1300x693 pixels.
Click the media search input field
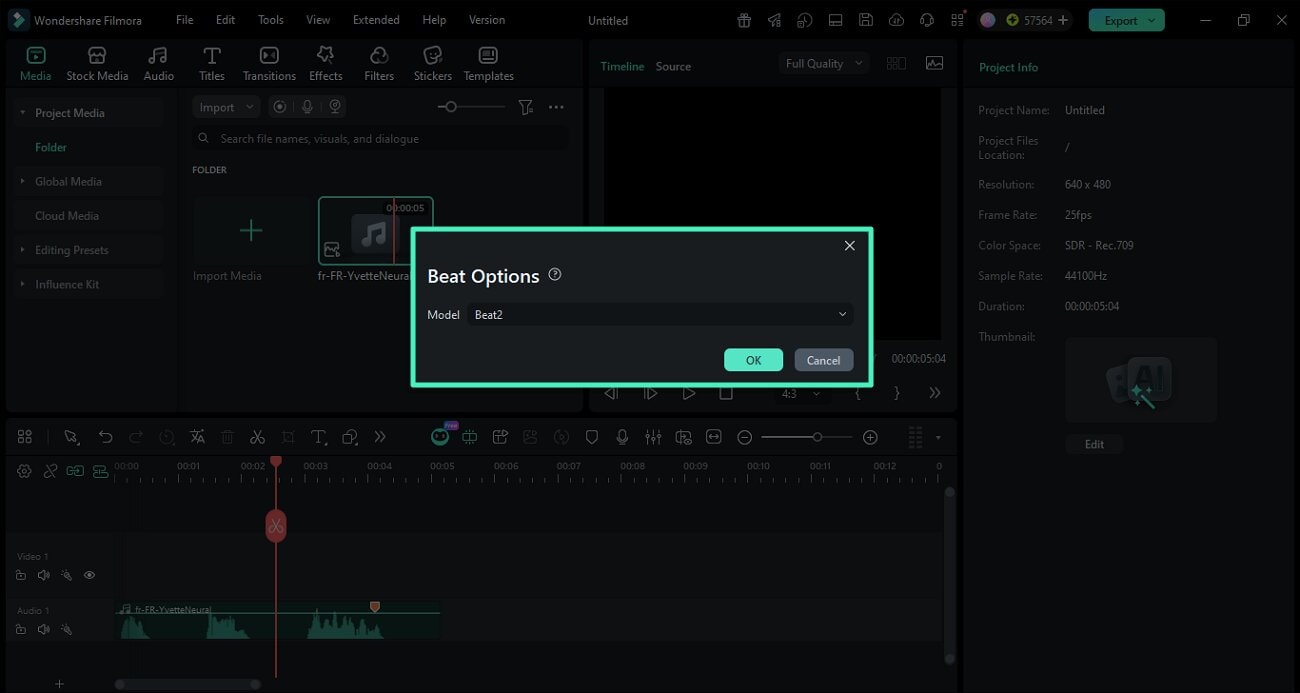click(381, 139)
